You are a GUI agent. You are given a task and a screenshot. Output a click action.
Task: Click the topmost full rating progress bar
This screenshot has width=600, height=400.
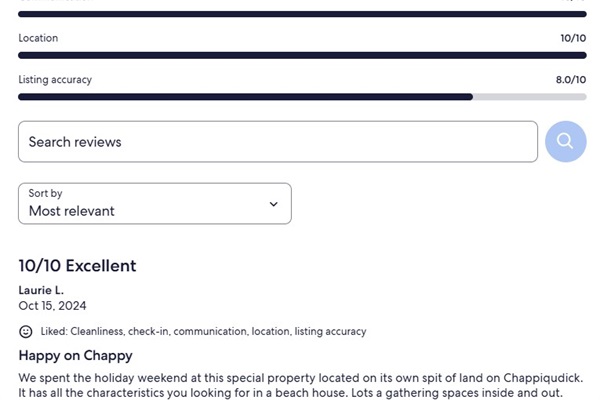(x=302, y=14)
